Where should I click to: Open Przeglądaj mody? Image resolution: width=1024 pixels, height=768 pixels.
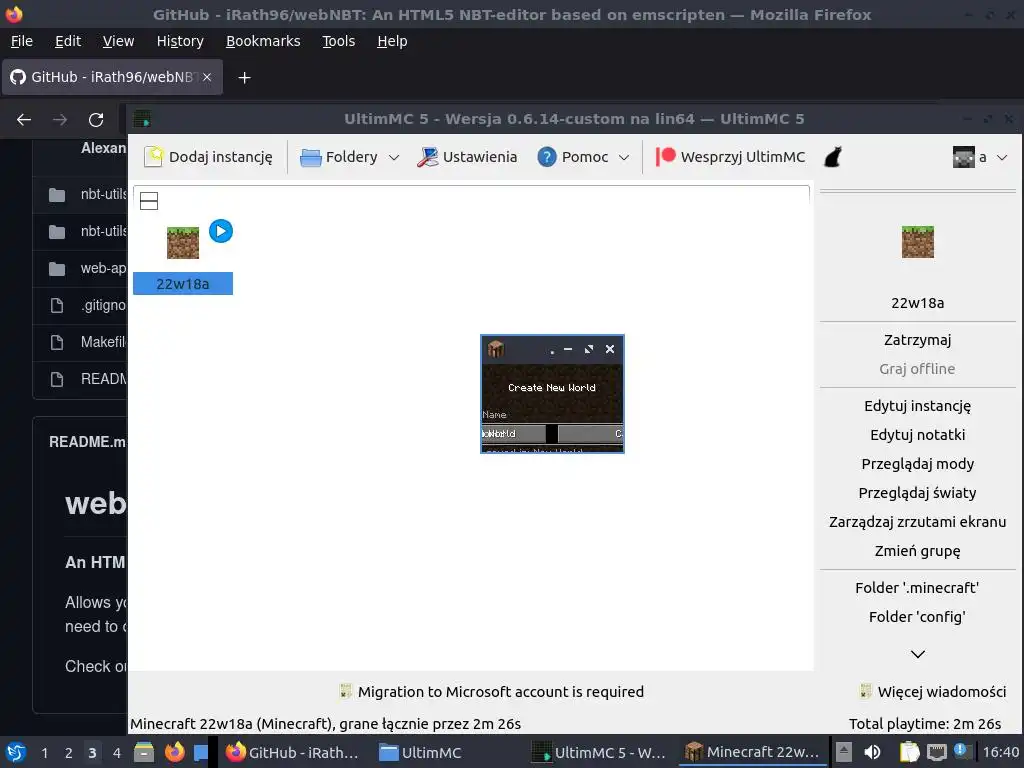918,464
